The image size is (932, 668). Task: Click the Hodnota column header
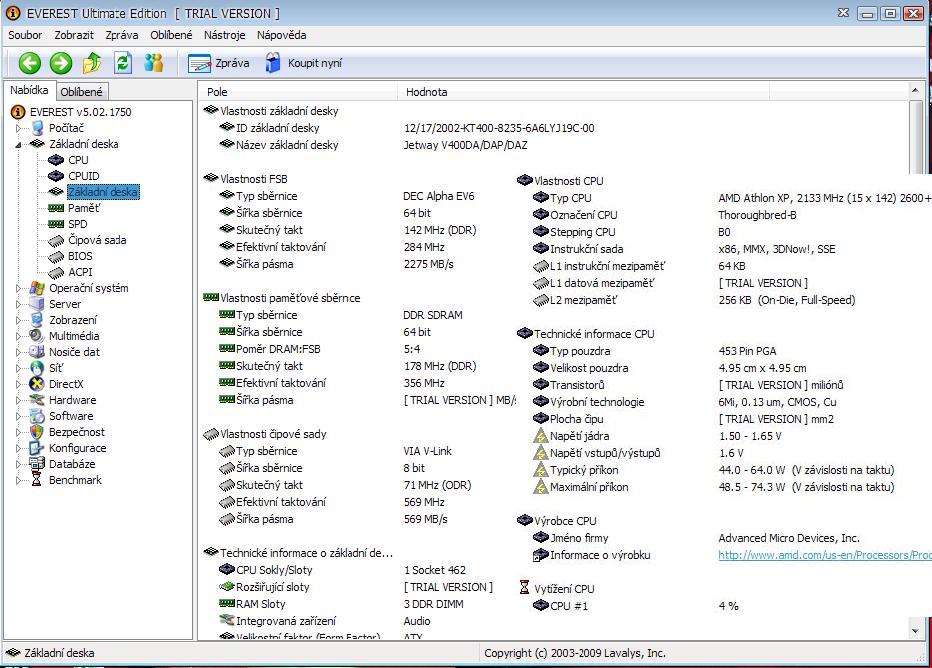point(426,92)
